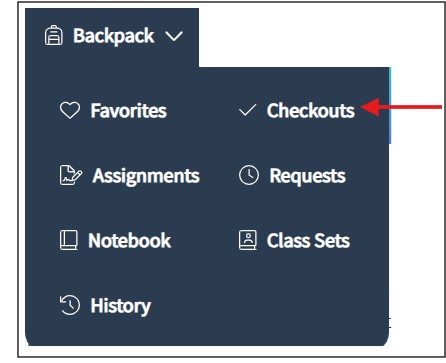Viewport: 446px width, 363px height.
Task: Open the History text entry
Action: coord(121,306)
